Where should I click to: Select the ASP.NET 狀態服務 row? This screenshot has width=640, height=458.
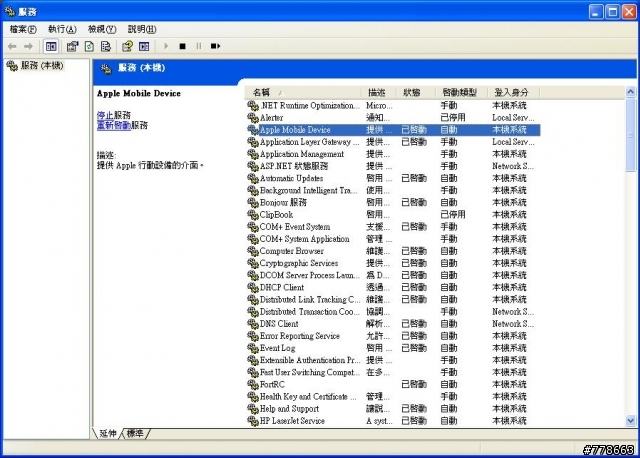[x=393, y=166]
